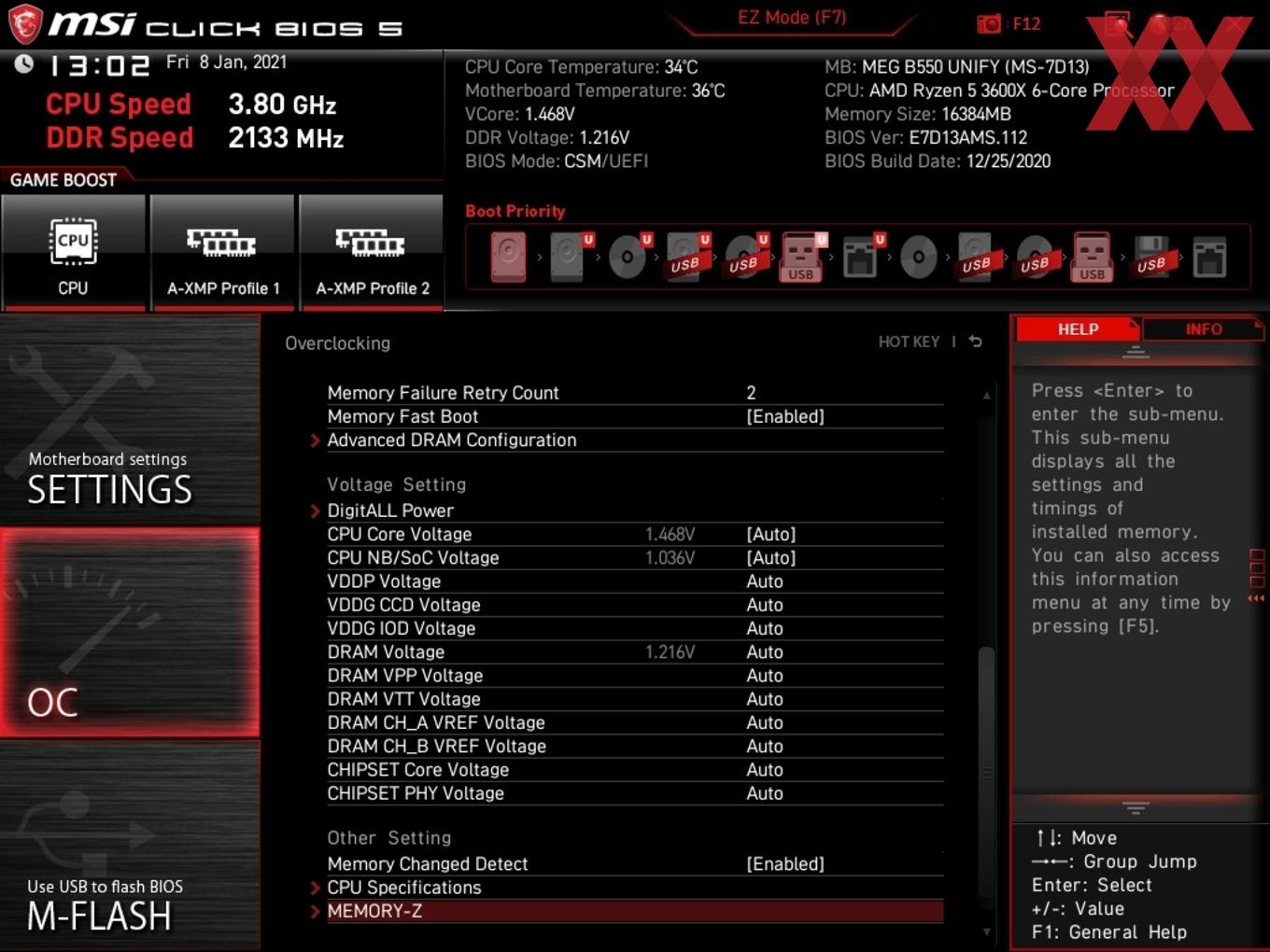Click the help panel bottom collapse handle

(1136, 807)
